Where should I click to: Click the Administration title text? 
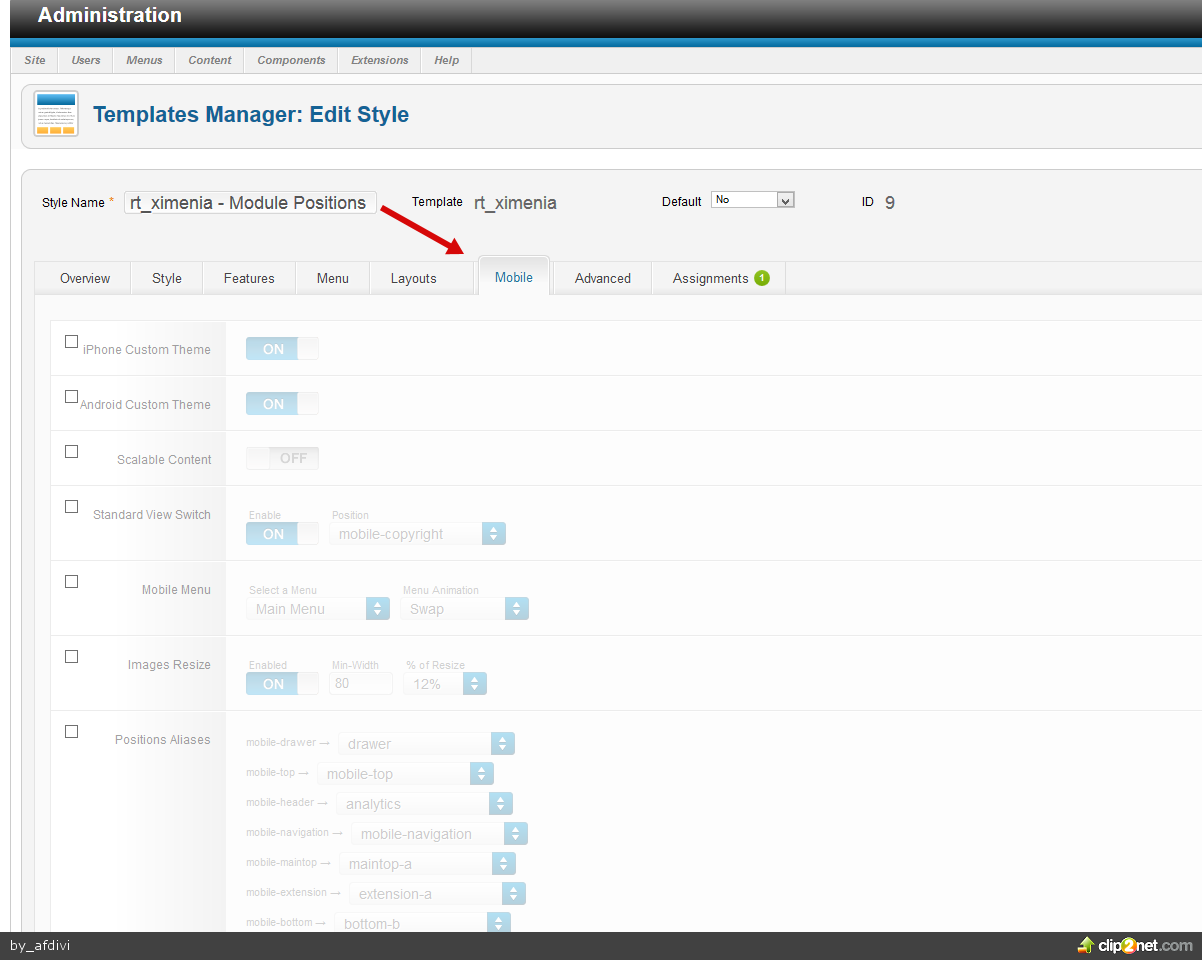click(x=110, y=15)
